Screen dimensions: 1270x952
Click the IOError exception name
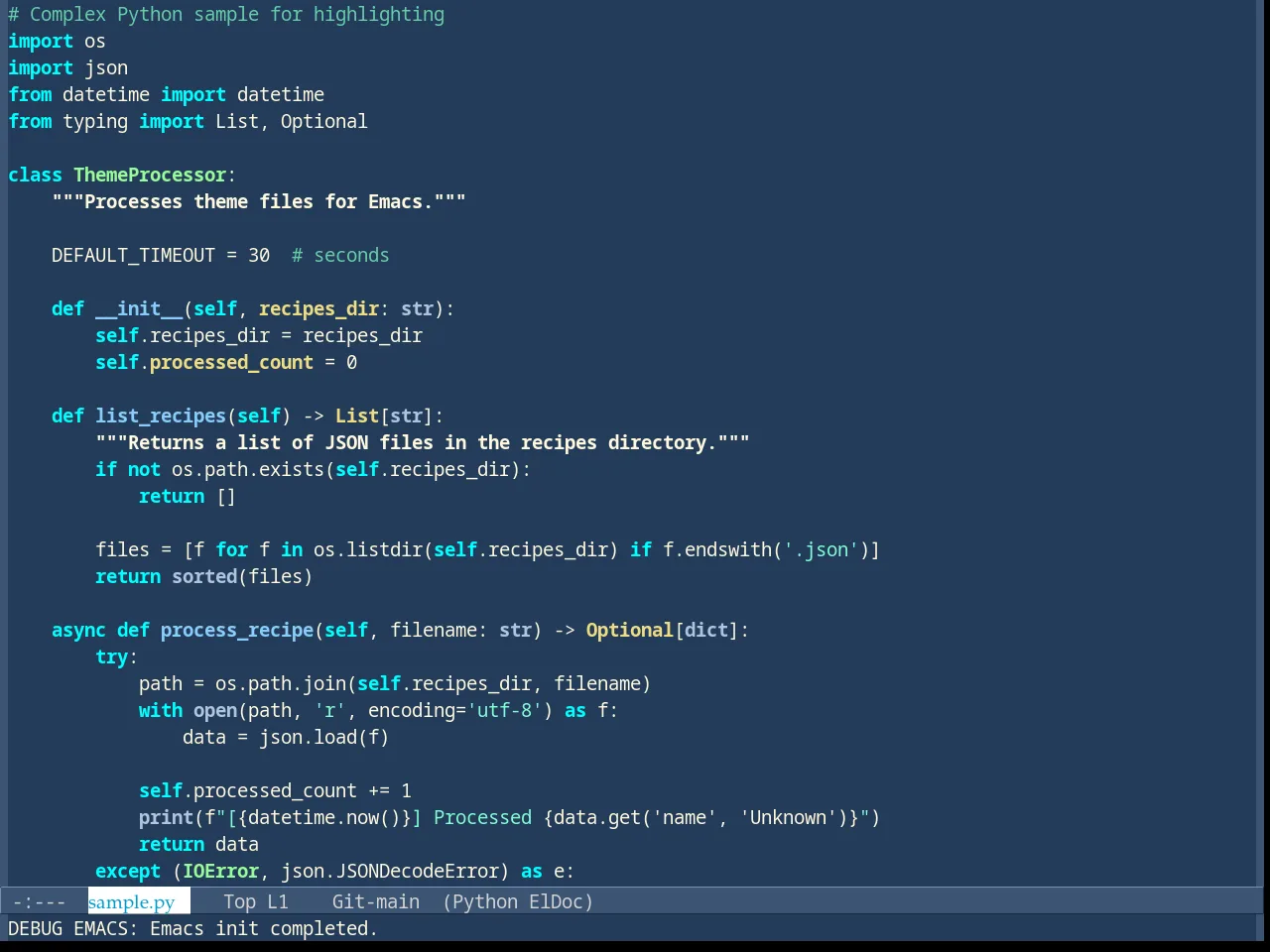click(x=220, y=871)
